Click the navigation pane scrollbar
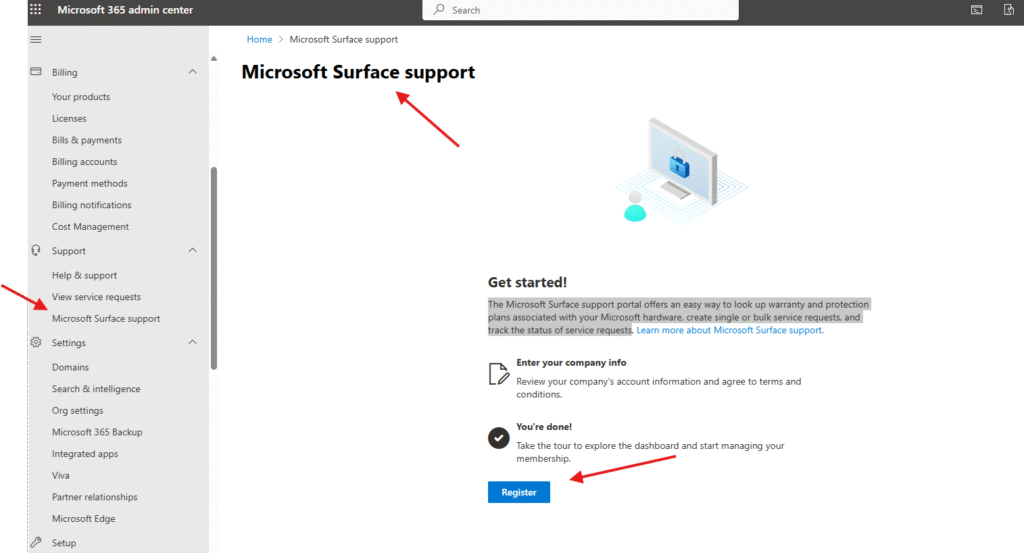The image size is (1024, 553). [214, 268]
